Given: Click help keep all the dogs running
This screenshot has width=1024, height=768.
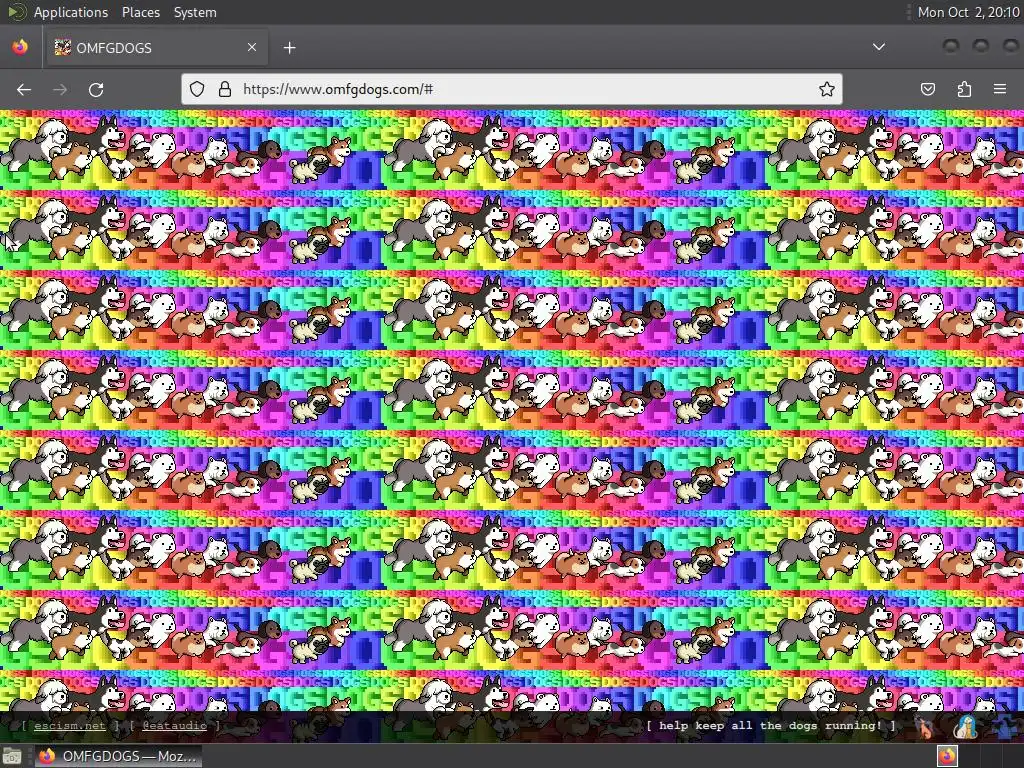Looking at the screenshot, I should [771, 726].
